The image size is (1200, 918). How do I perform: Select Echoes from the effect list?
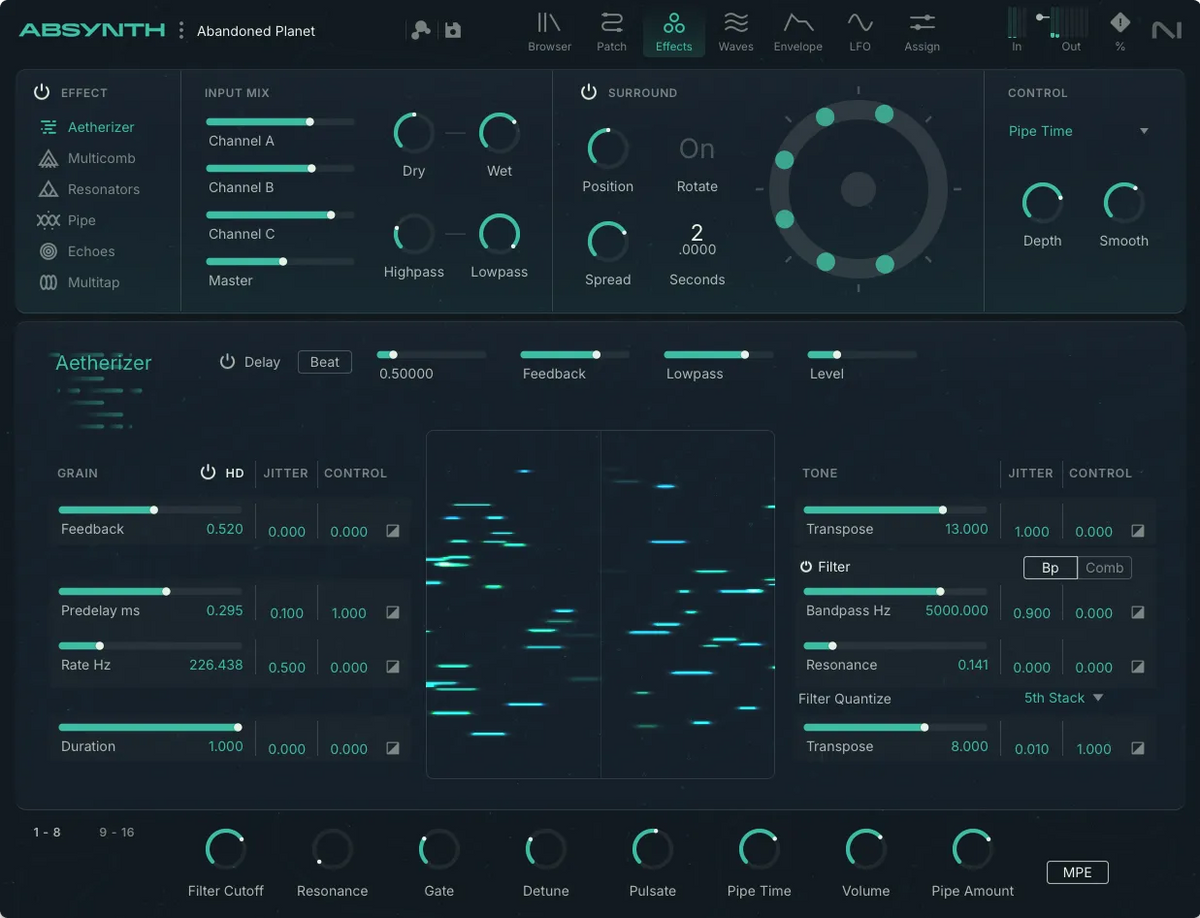(92, 251)
